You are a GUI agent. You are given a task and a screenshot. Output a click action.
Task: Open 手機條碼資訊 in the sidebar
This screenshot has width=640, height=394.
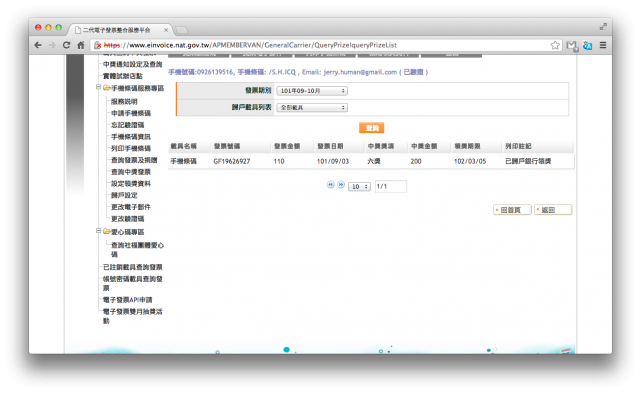pos(131,137)
